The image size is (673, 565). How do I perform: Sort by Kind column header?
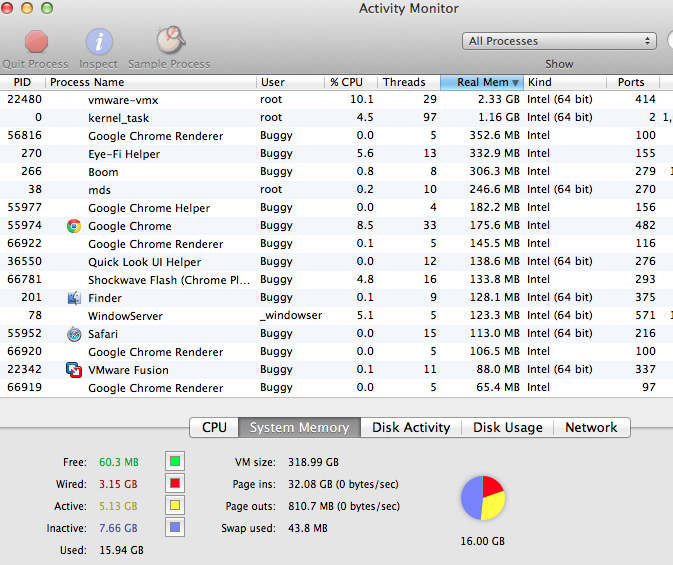click(565, 82)
